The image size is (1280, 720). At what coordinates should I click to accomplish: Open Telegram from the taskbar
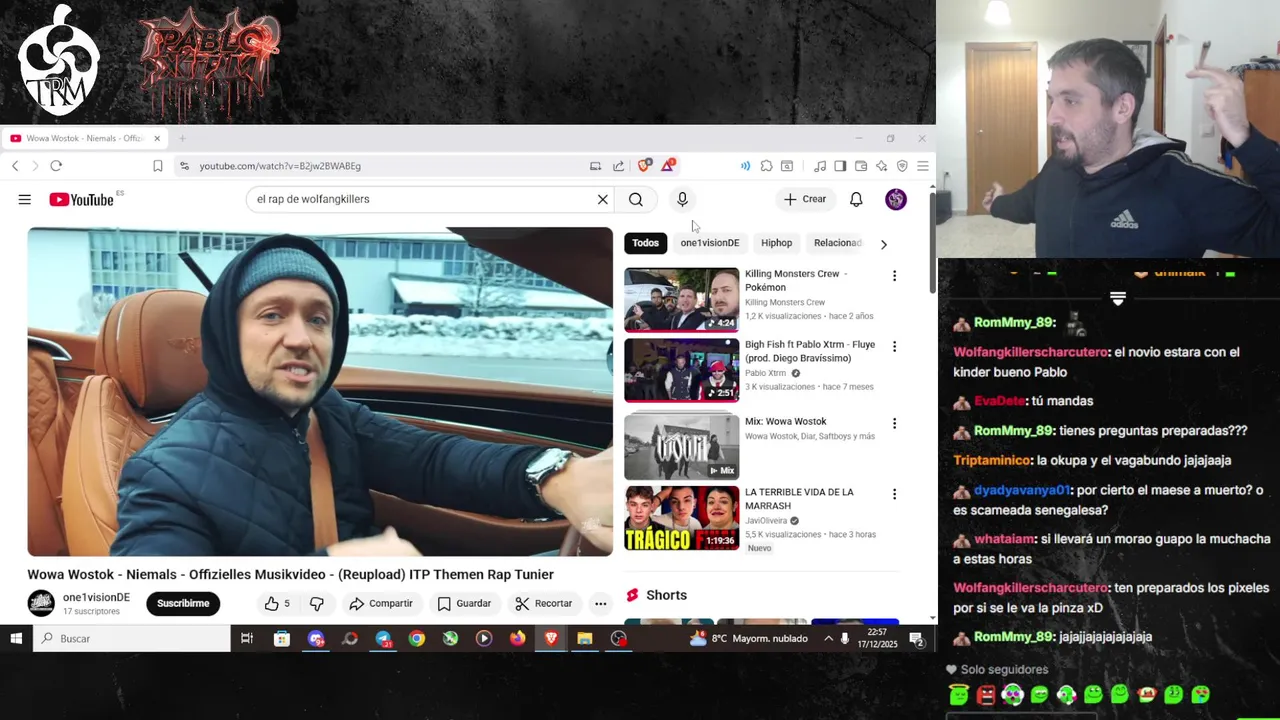point(383,638)
